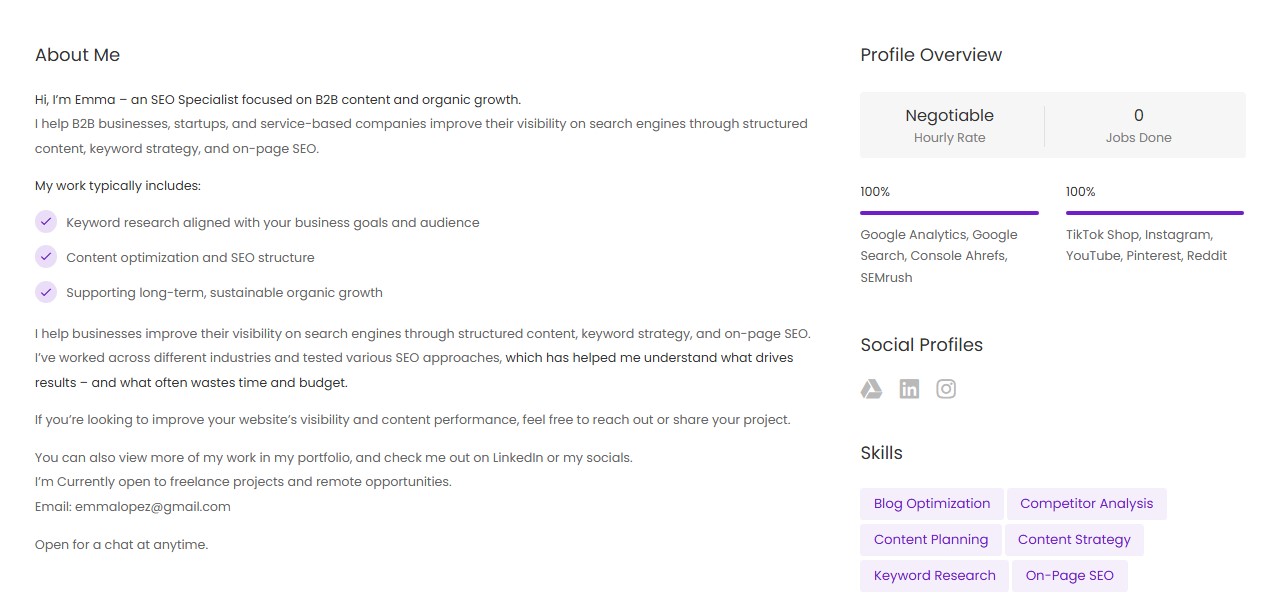The width and height of the screenshot is (1276, 594).
Task: Click the checkmark icon beside Content optimization
Action: click(46, 257)
